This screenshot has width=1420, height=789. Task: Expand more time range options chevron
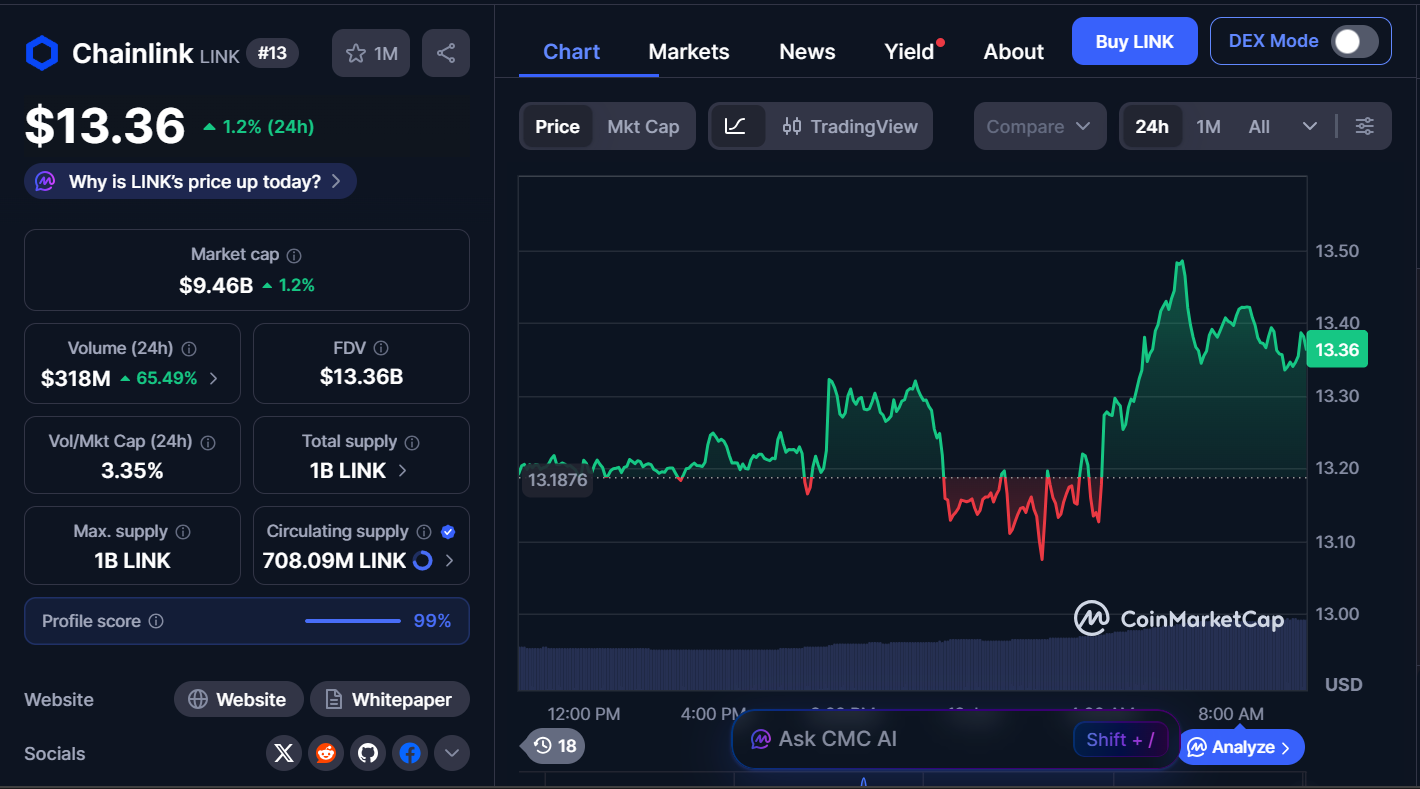point(1309,126)
